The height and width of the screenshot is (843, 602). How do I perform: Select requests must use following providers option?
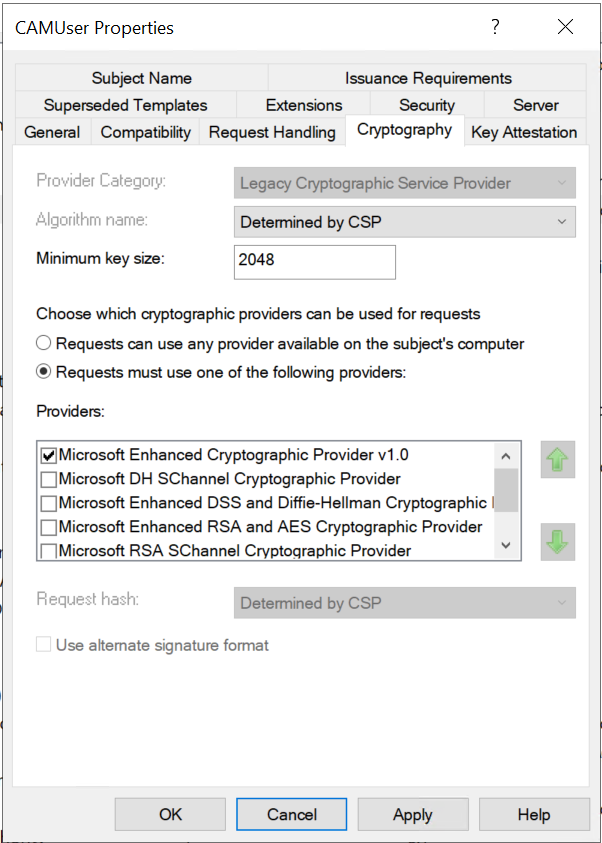click(x=44, y=373)
